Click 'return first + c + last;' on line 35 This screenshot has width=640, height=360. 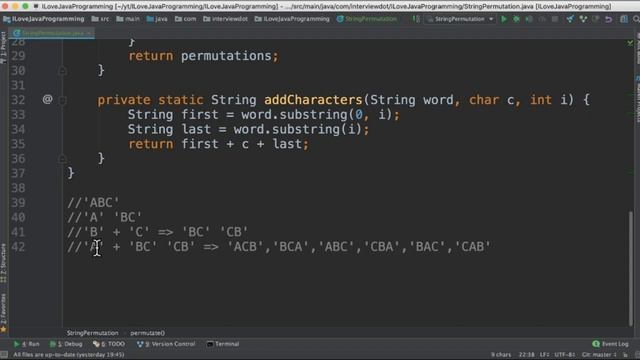(218, 144)
